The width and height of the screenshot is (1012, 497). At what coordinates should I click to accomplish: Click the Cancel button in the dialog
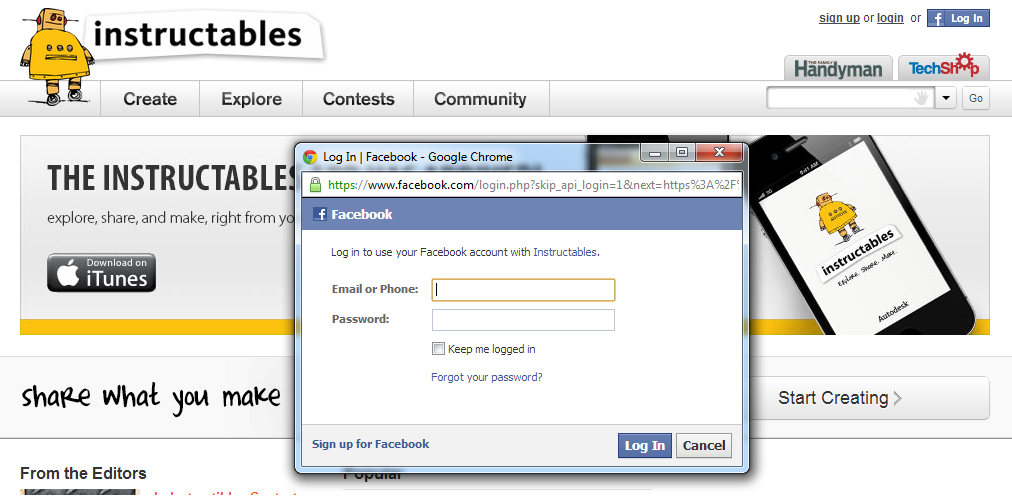tap(703, 446)
